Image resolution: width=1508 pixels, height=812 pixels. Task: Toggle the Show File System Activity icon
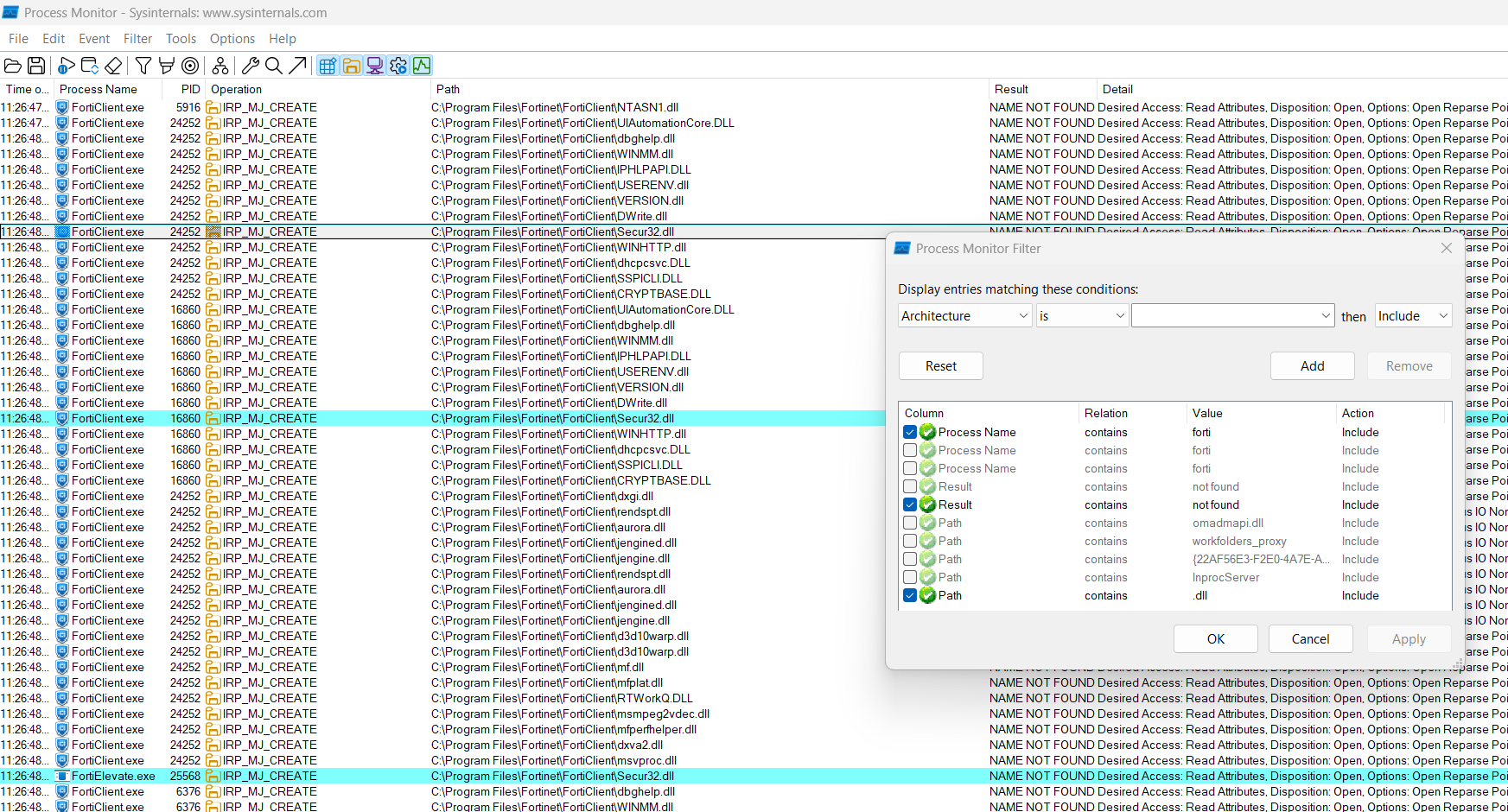click(351, 66)
